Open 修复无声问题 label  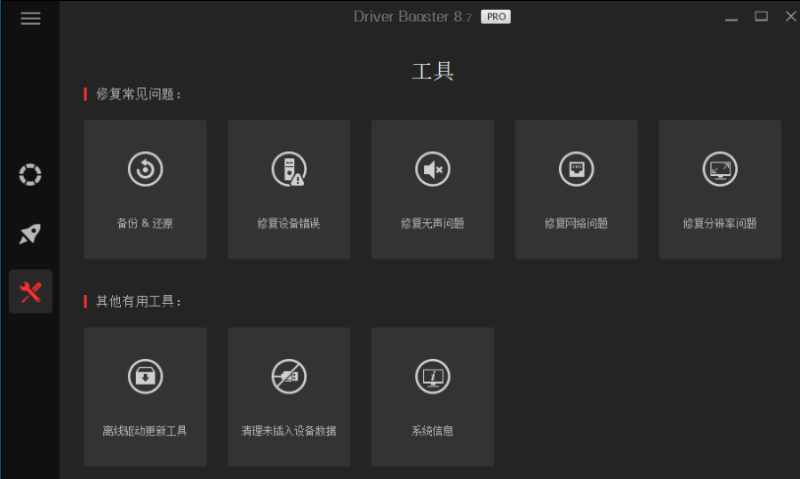[433, 223]
